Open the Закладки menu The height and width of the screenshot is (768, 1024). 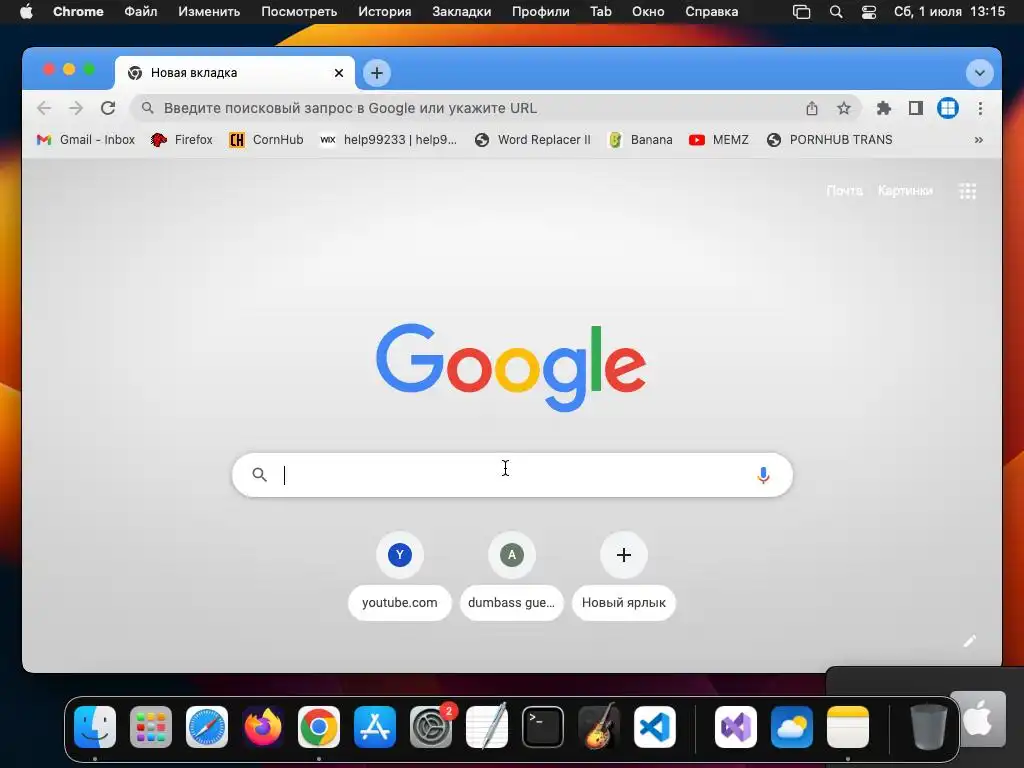pos(461,12)
